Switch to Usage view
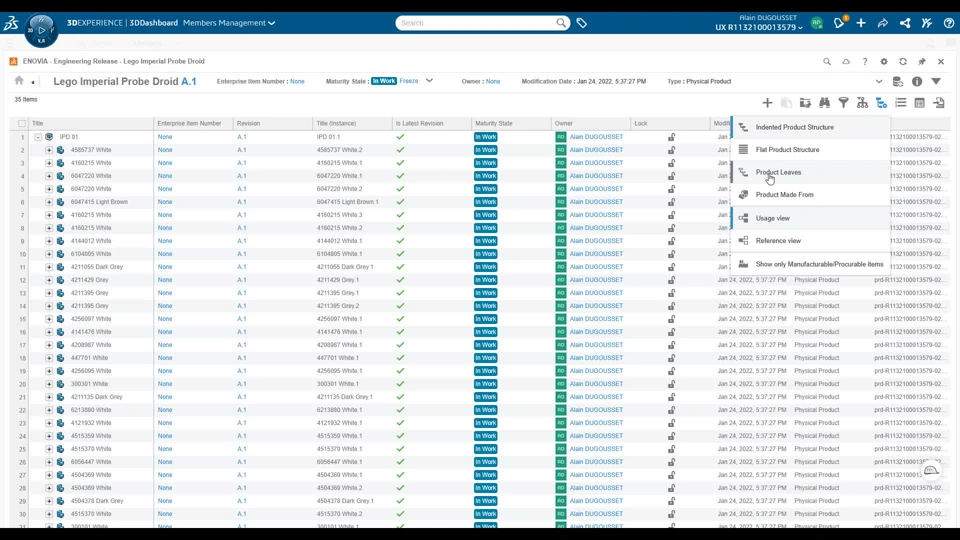 click(811, 218)
